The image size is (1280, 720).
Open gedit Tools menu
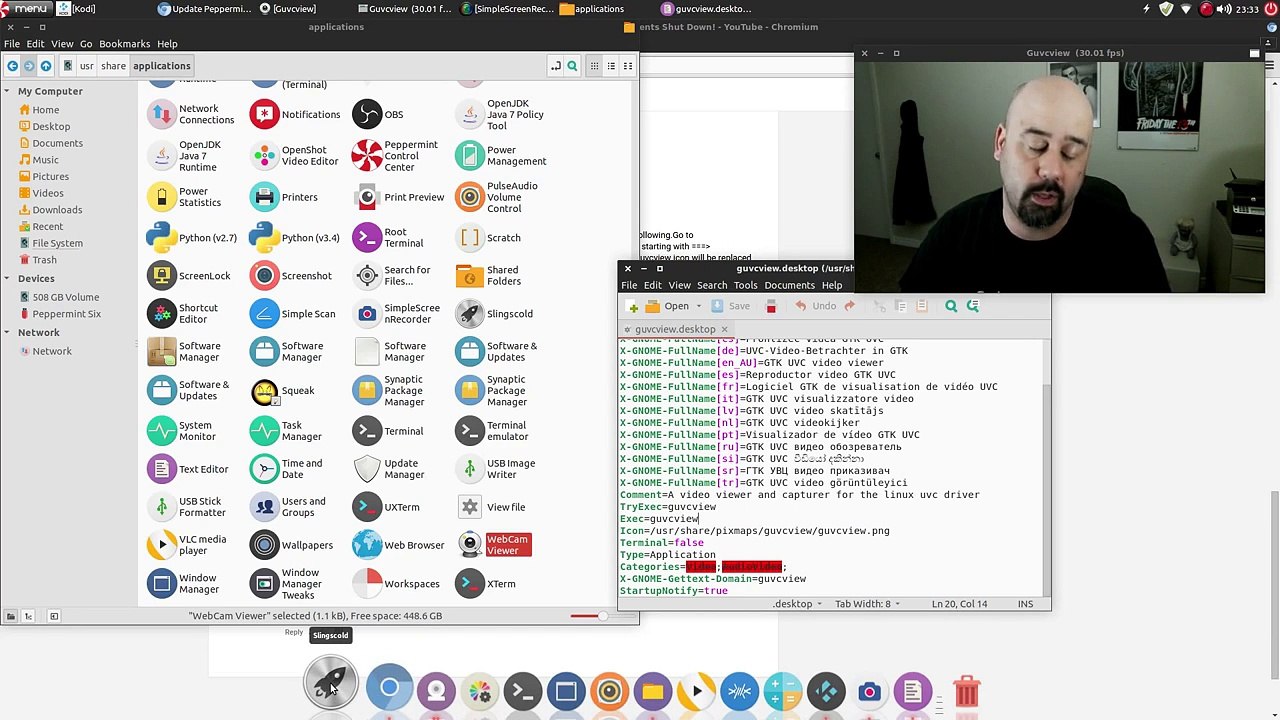point(745,285)
